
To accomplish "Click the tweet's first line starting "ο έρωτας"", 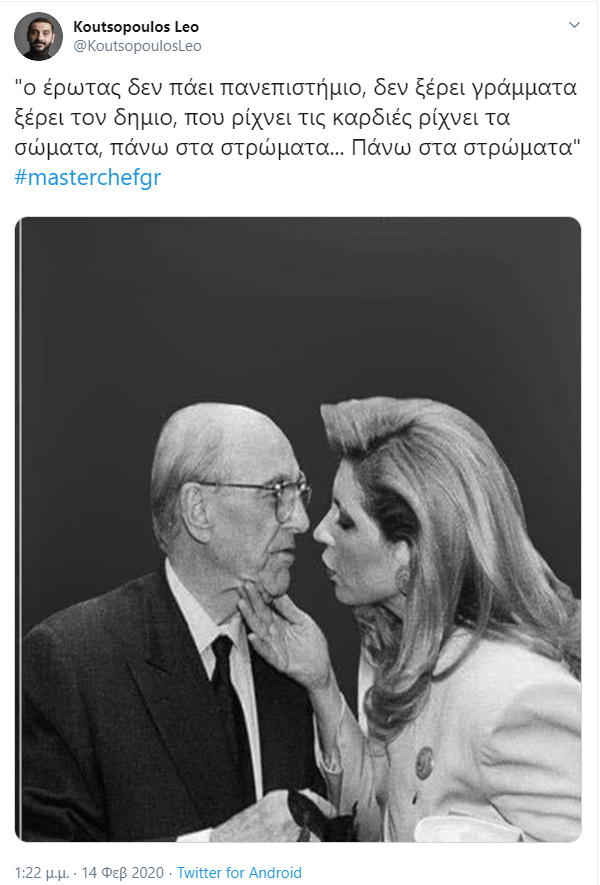I will click(296, 87).
